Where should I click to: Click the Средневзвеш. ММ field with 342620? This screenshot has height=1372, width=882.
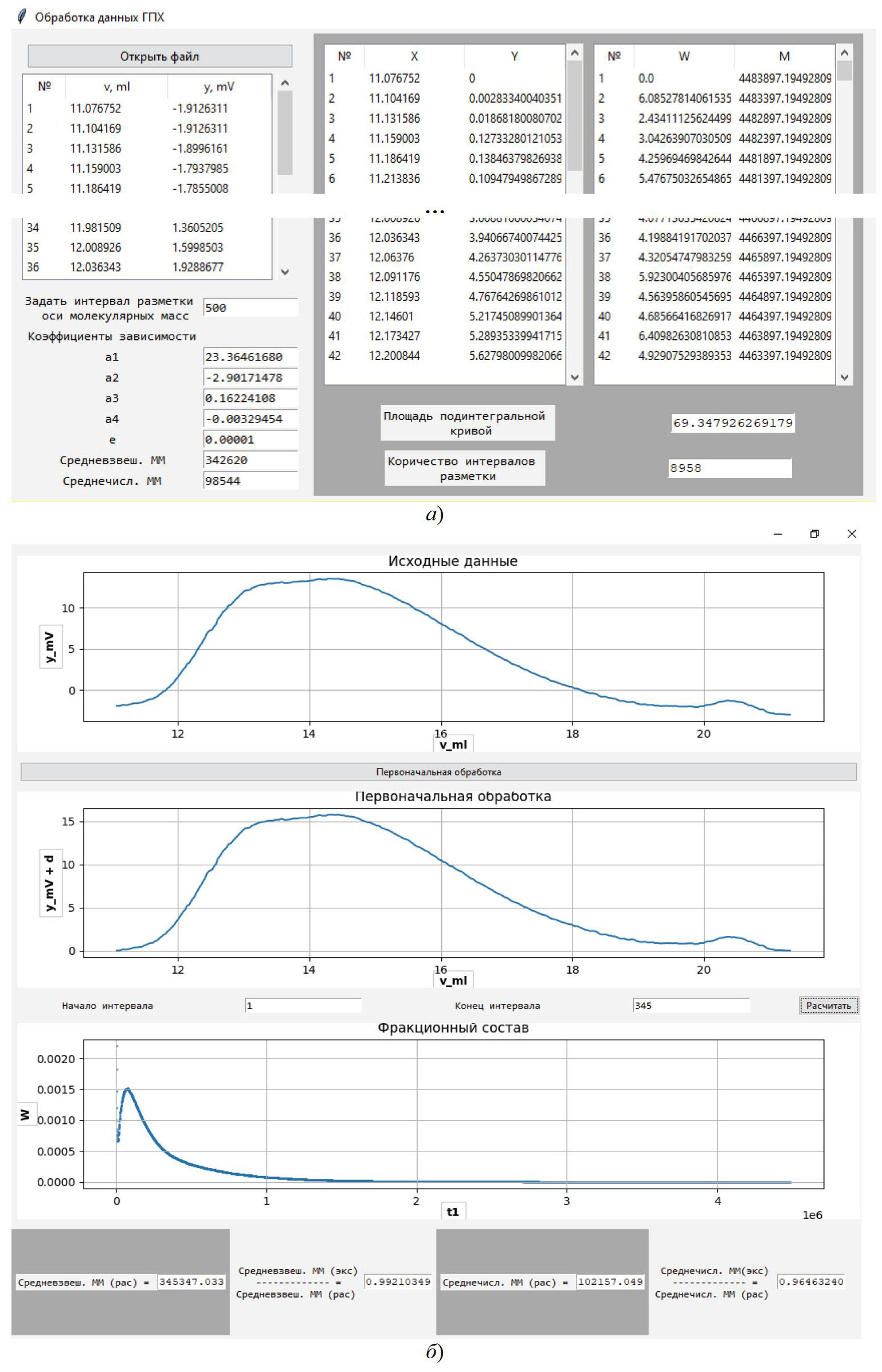(x=250, y=460)
